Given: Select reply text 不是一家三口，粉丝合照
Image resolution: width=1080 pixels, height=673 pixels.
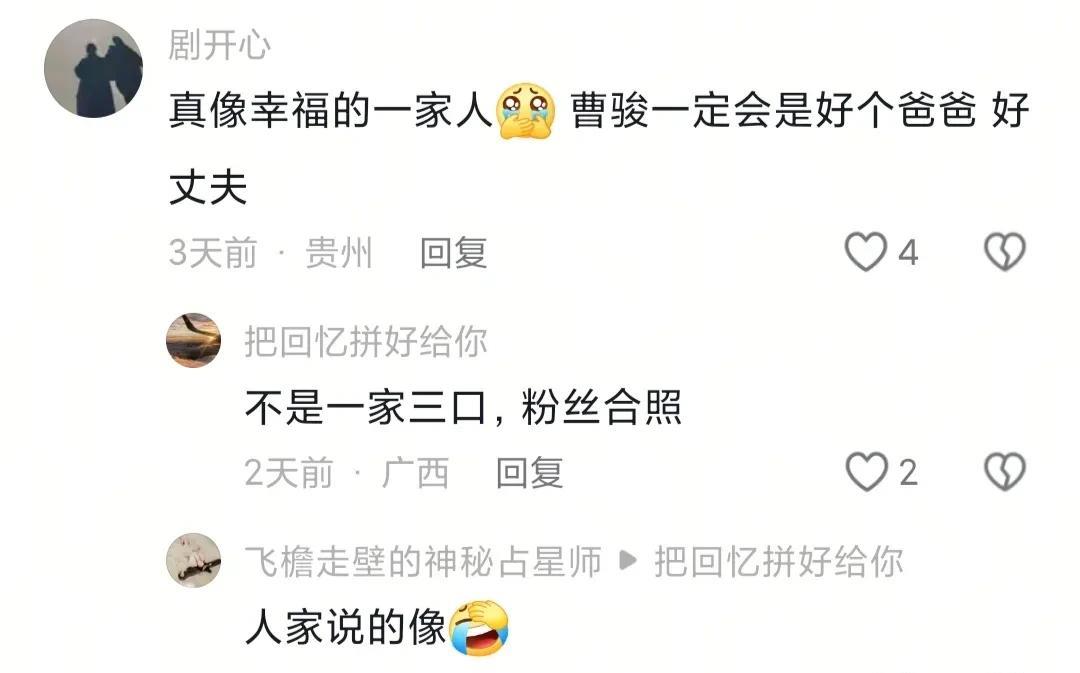Looking at the screenshot, I should 464,407.
